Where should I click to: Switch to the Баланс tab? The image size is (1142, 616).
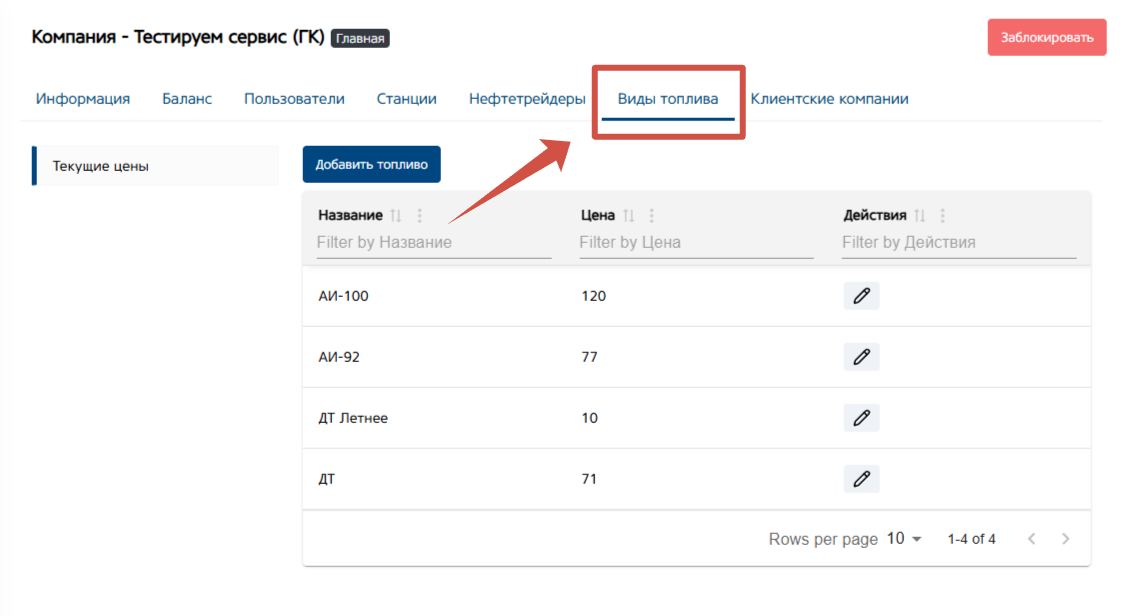coord(187,99)
